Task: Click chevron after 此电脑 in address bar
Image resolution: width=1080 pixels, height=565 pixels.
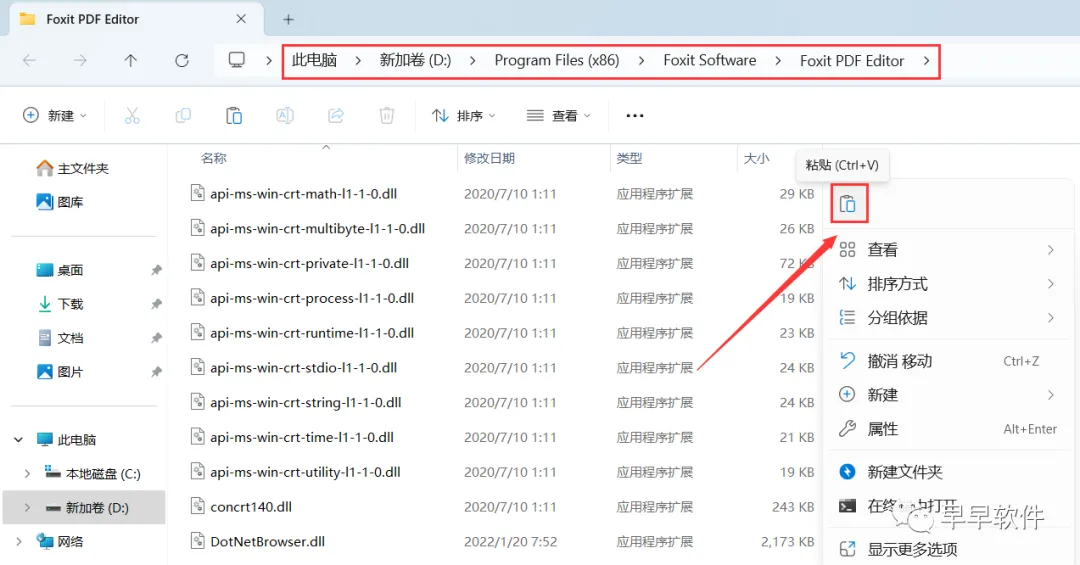Action: coord(357,61)
